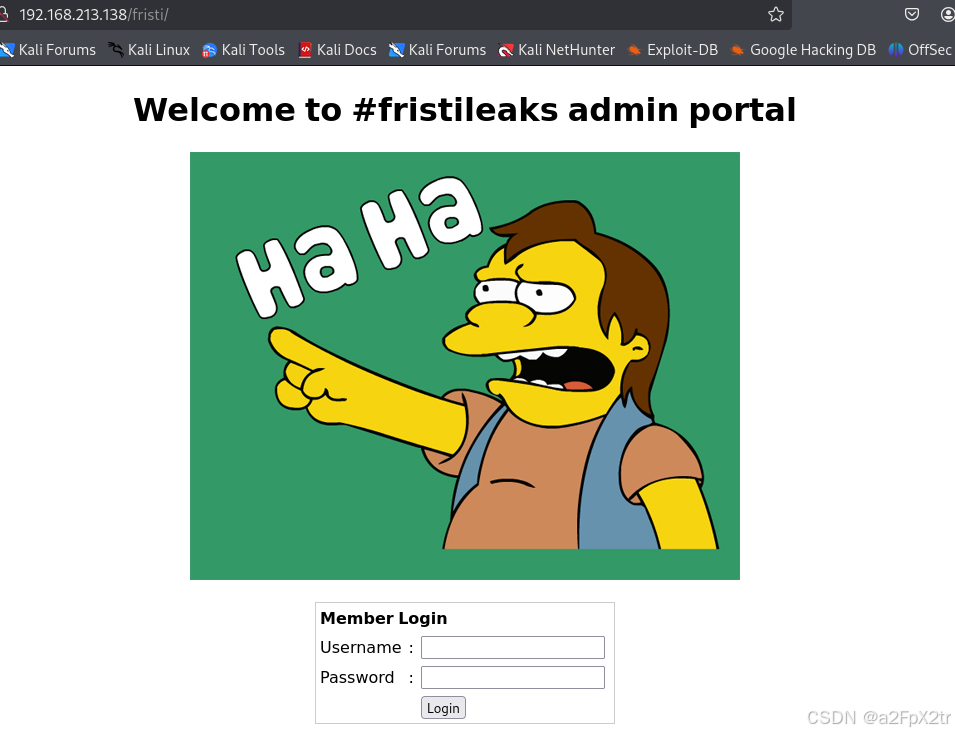Click the Login button

coord(443,708)
